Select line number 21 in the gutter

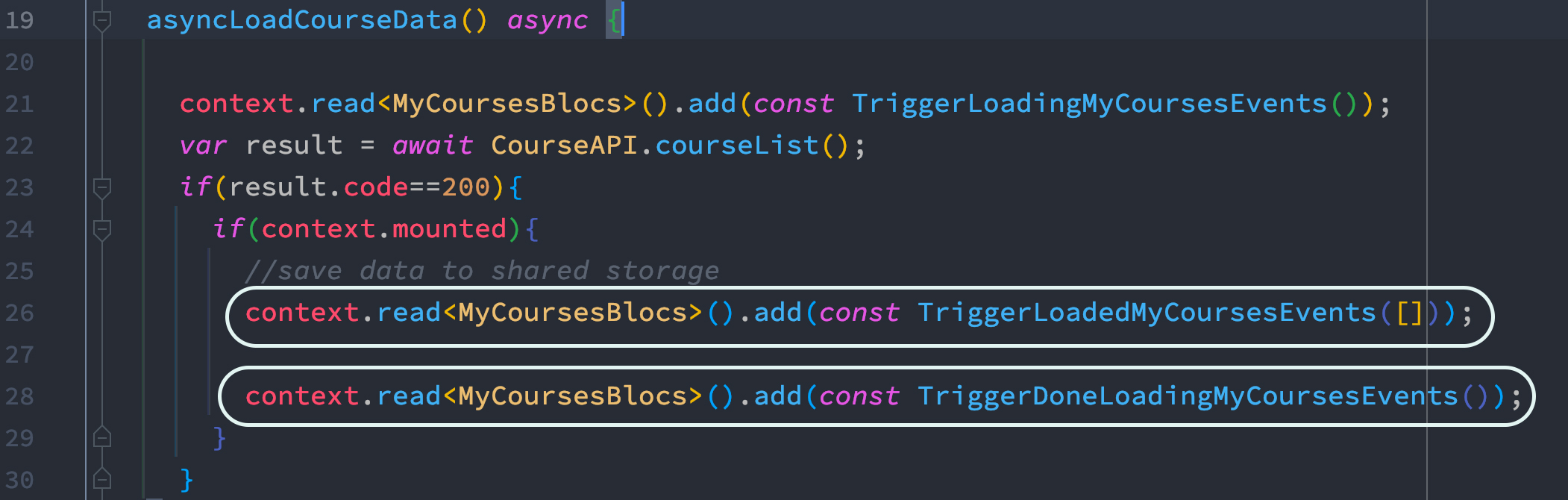(19, 104)
